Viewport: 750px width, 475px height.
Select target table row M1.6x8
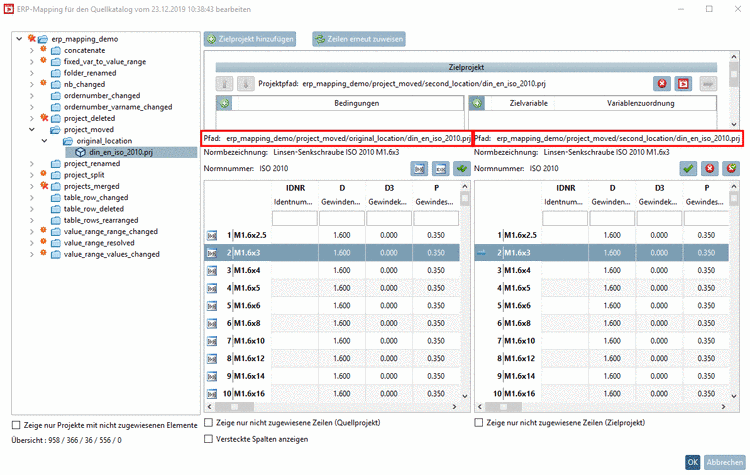pos(602,324)
